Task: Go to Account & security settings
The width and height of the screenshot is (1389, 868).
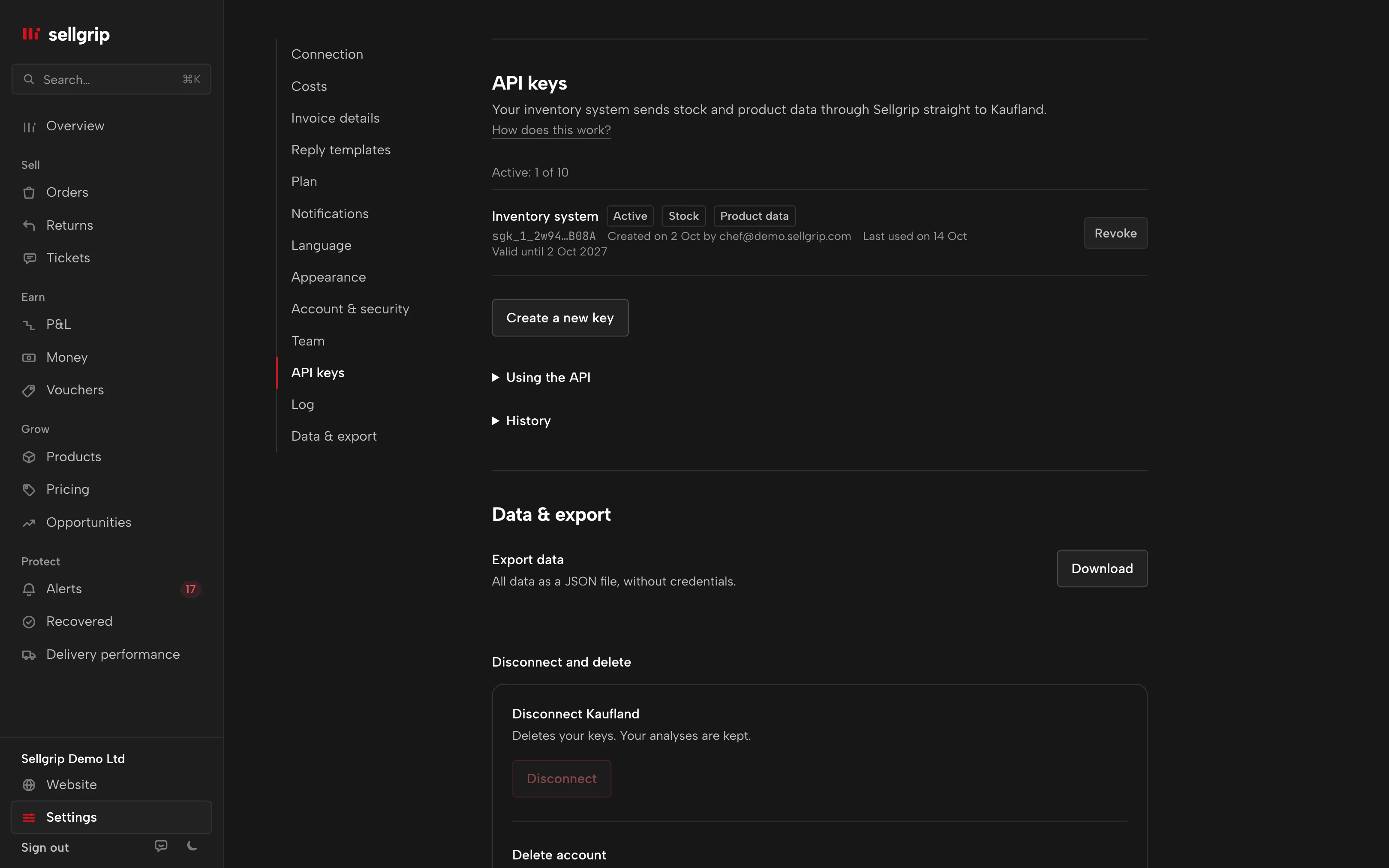Action: 350,309
